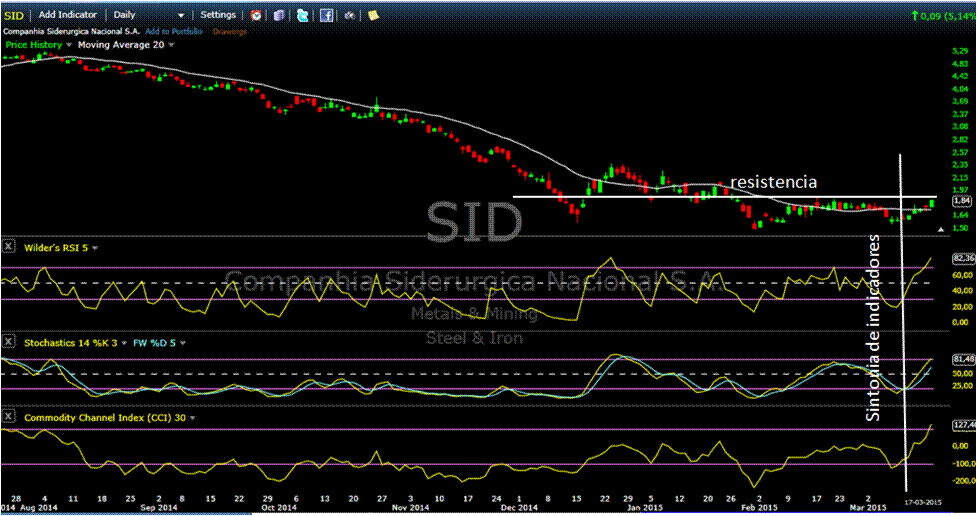Open the yellow sticky note icon
This screenshot has width=977, height=516.
(x=373, y=15)
